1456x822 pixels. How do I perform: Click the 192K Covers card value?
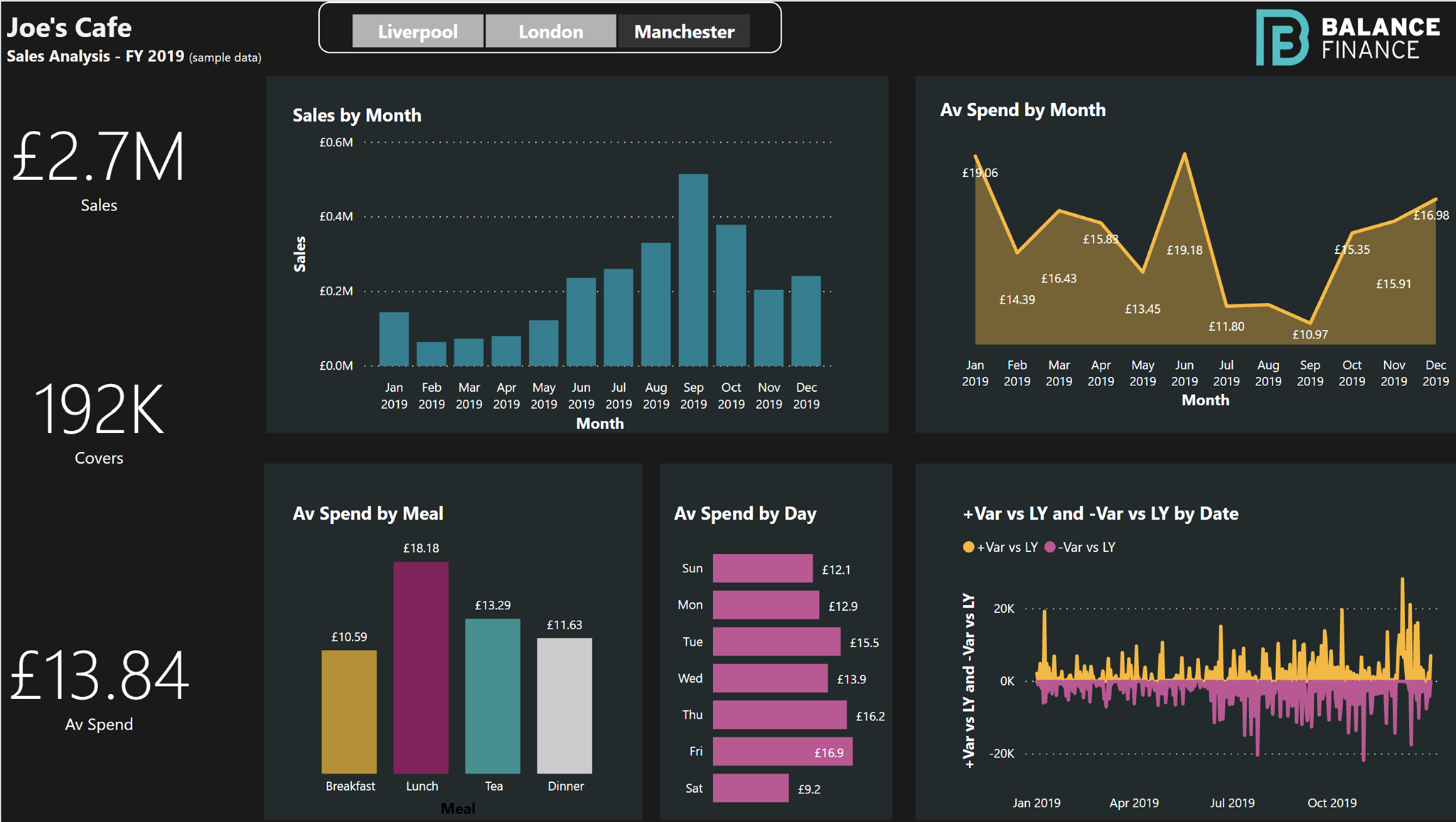click(99, 409)
